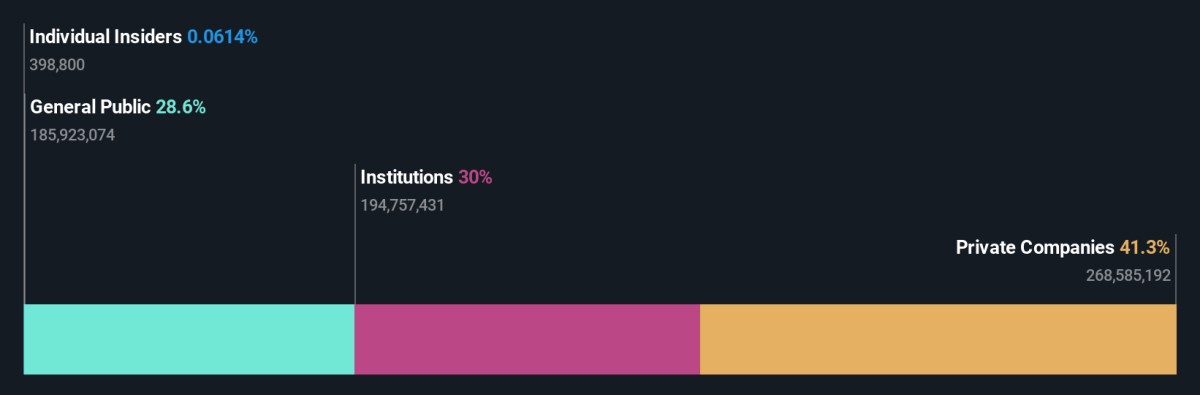The width and height of the screenshot is (1200, 395).
Task: Click the Private Companies marker line at right
Action: click(x=1176, y=270)
